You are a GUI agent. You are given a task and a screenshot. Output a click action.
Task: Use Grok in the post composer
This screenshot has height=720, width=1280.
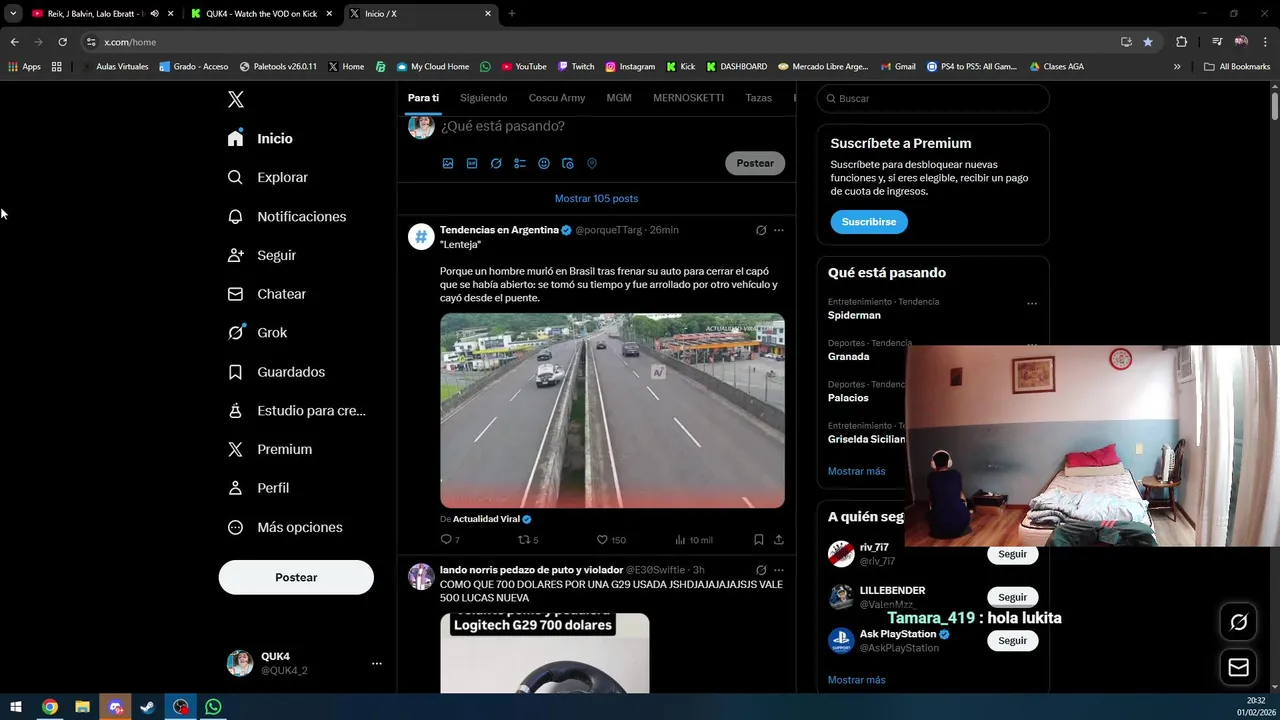point(496,163)
